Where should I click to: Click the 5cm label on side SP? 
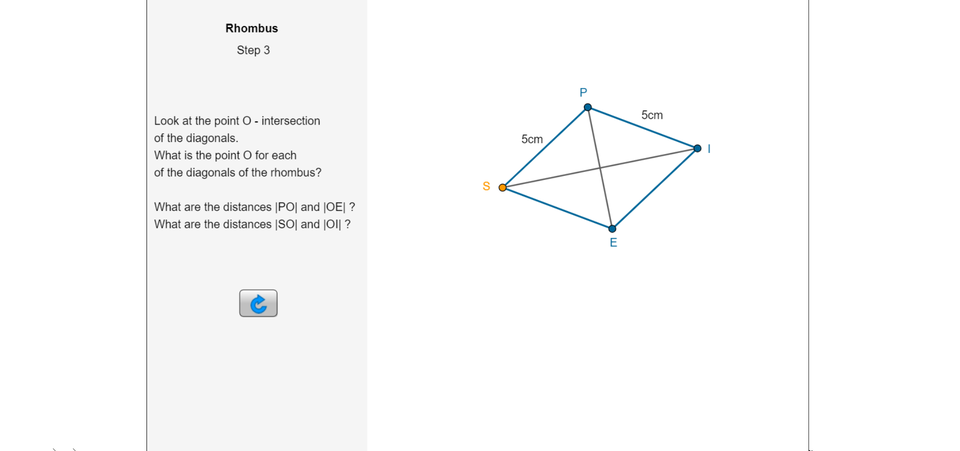pyautogui.click(x=532, y=139)
